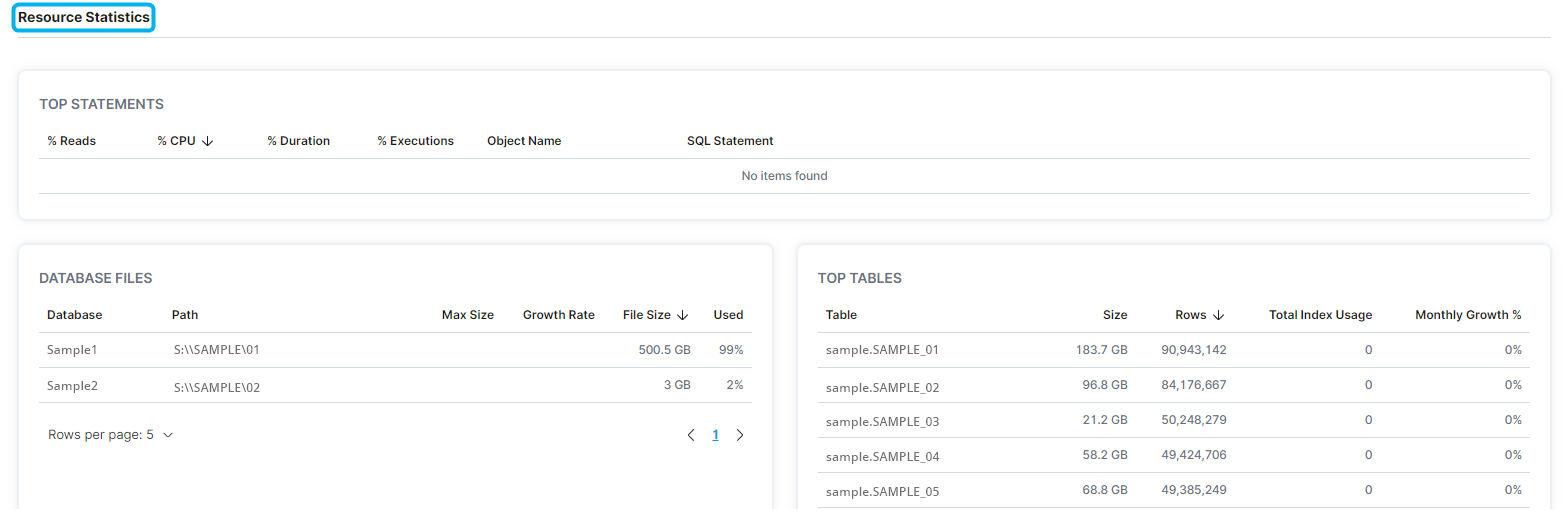Sort top statements by % Reads
Viewport: 1568px width, 520px height.
[x=71, y=141]
